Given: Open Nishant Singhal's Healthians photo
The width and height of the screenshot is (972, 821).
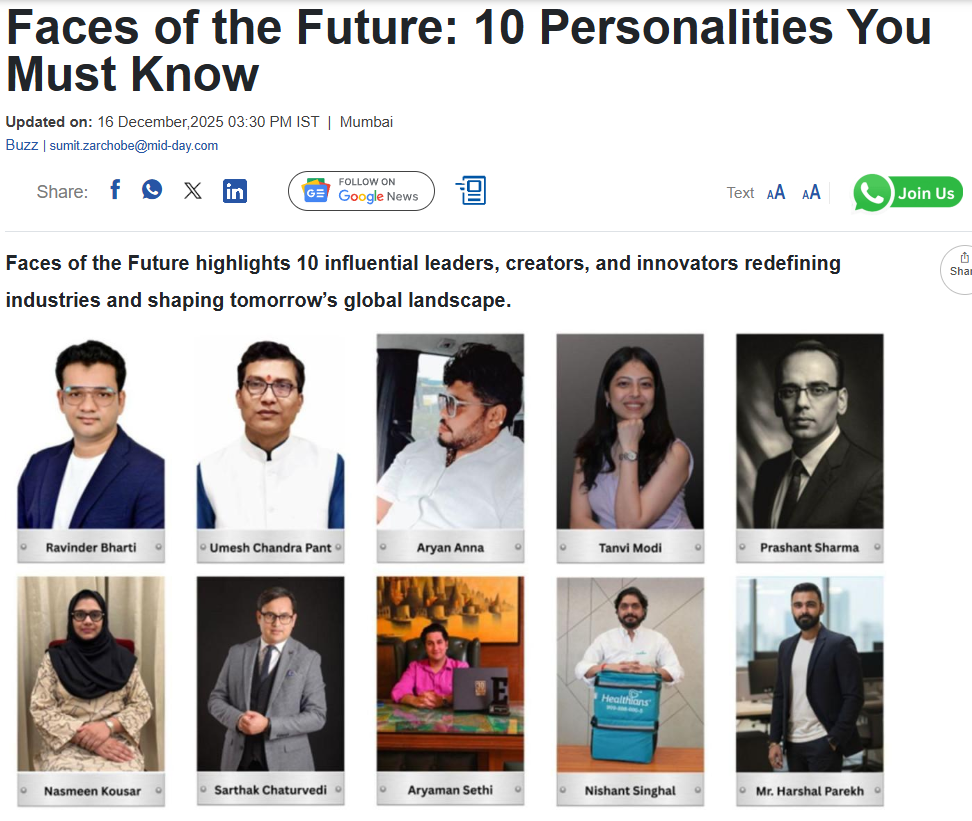Looking at the screenshot, I should (x=630, y=673).
